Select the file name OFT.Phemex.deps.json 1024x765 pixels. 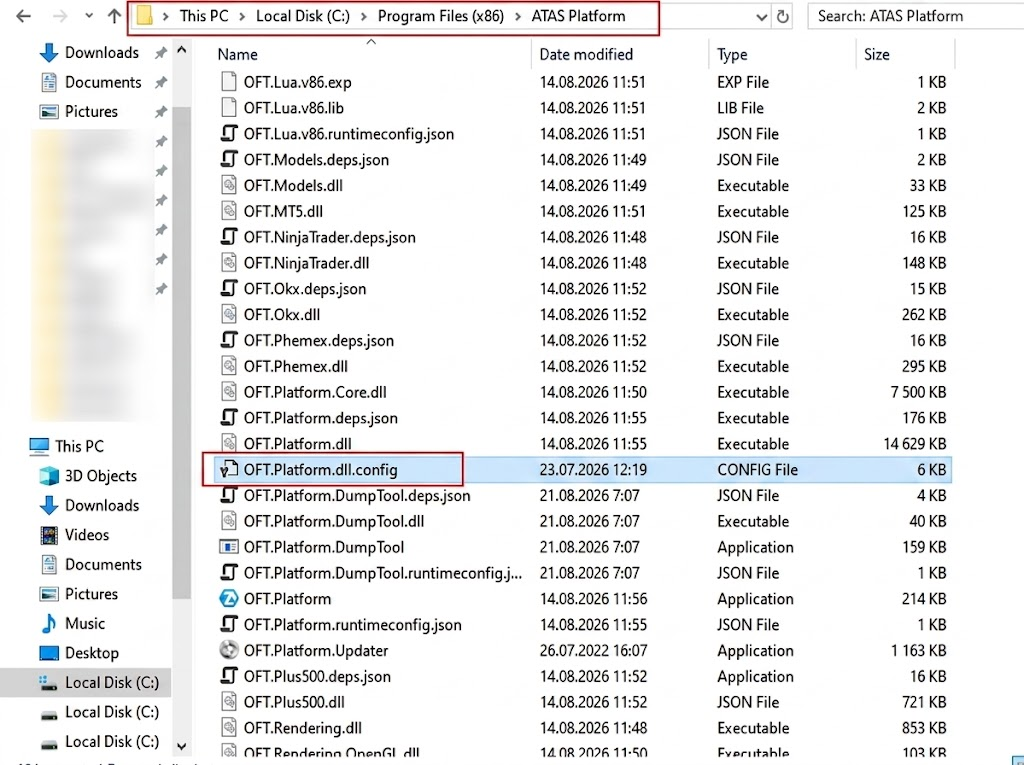click(319, 340)
